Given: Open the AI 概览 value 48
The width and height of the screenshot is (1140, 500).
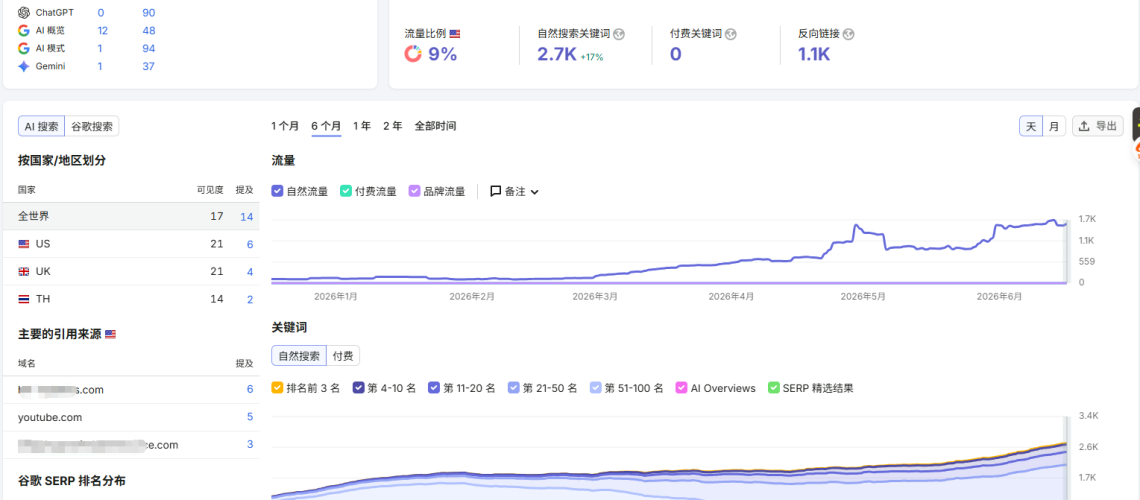Looking at the screenshot, I should (x=149, y=31).
